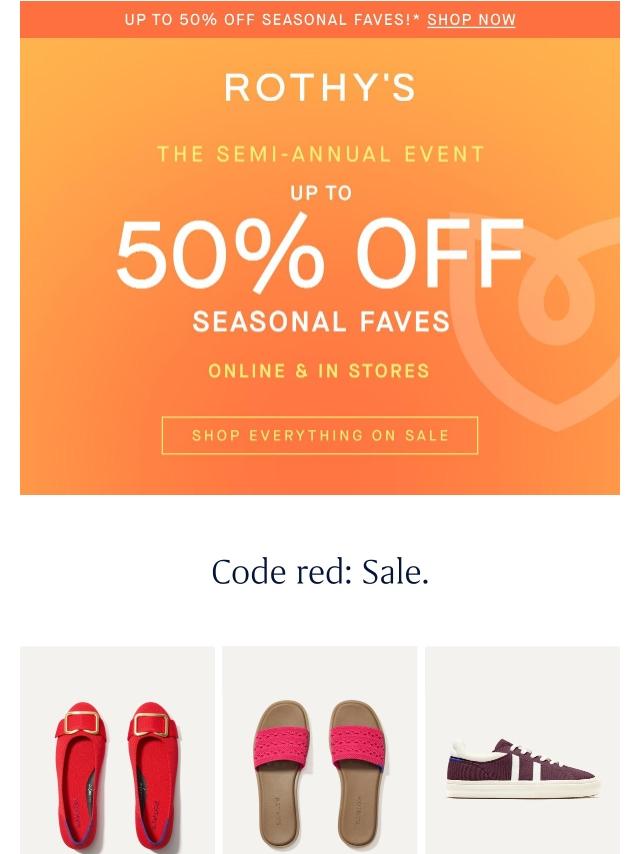The width and height of the screenshot is (640, 854).
Task: Click the small 'UP TO' text above 50% OFF
Action: tap(321, 193)
